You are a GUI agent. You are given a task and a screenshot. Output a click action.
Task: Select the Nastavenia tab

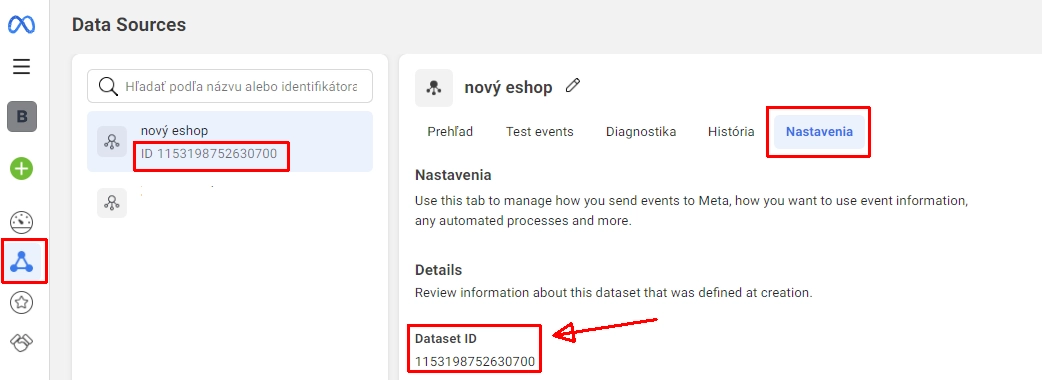coord(819,132)
